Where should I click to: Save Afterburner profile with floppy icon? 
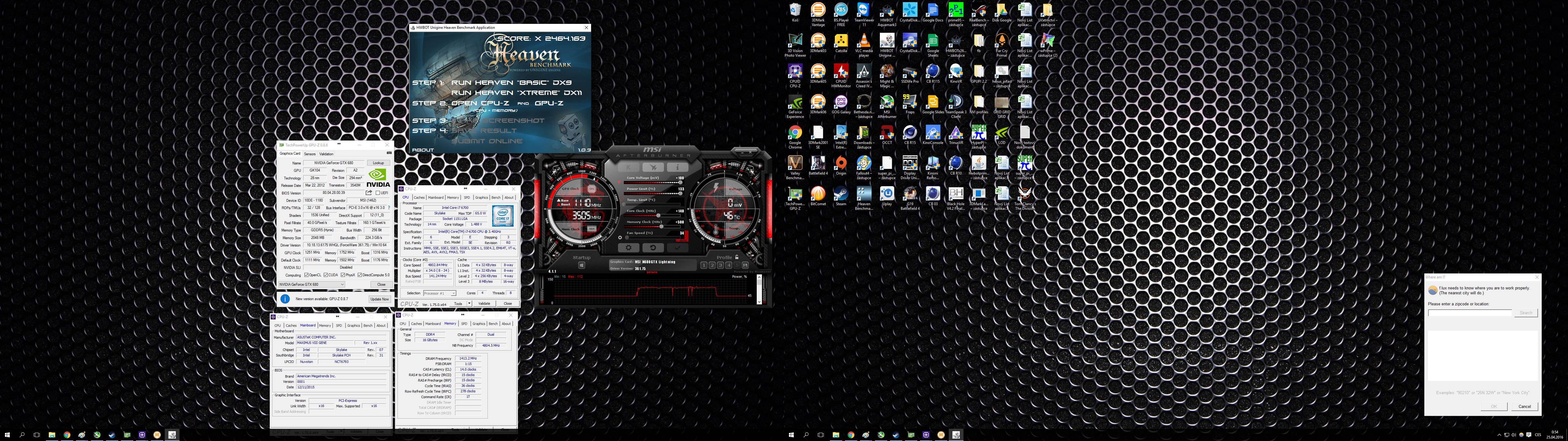(745, 266)
